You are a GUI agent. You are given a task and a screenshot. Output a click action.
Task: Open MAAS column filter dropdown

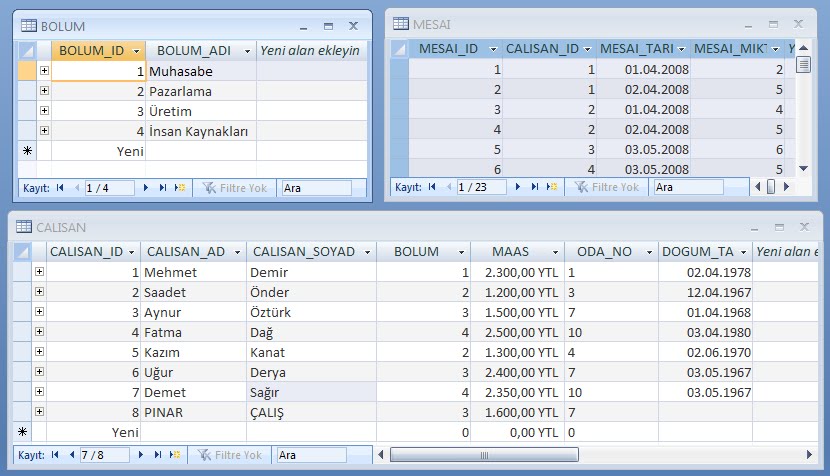[555, 252]
